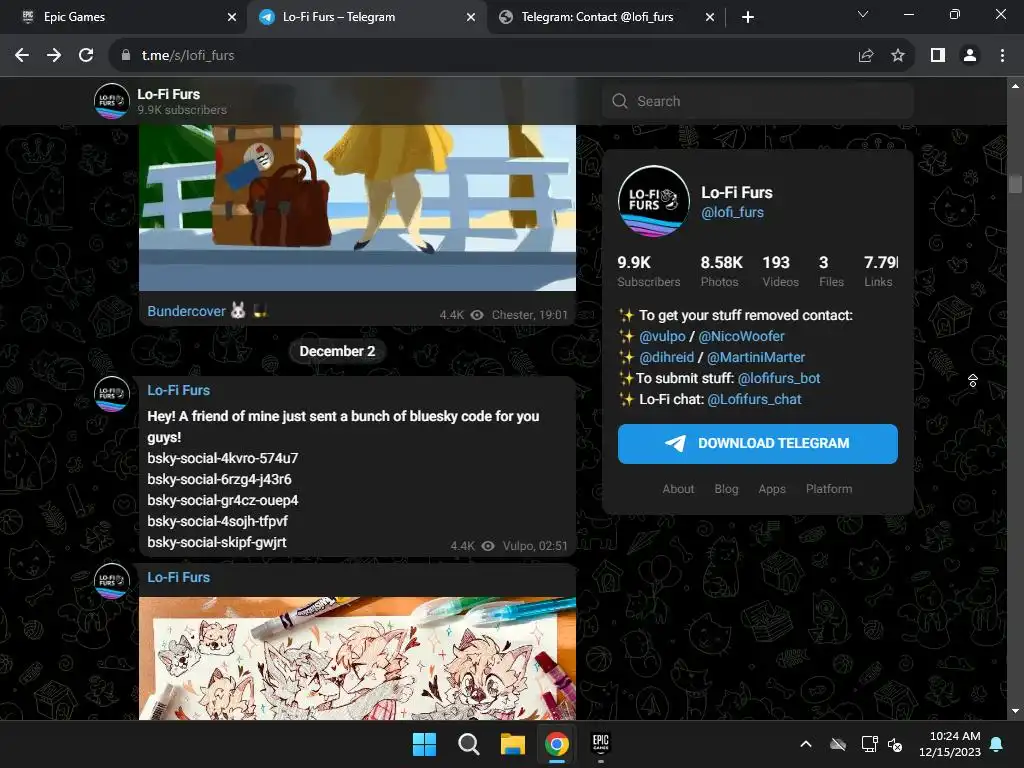Open the About footer link
This screenshot has width=1024, height=768.
click(678, 488)
